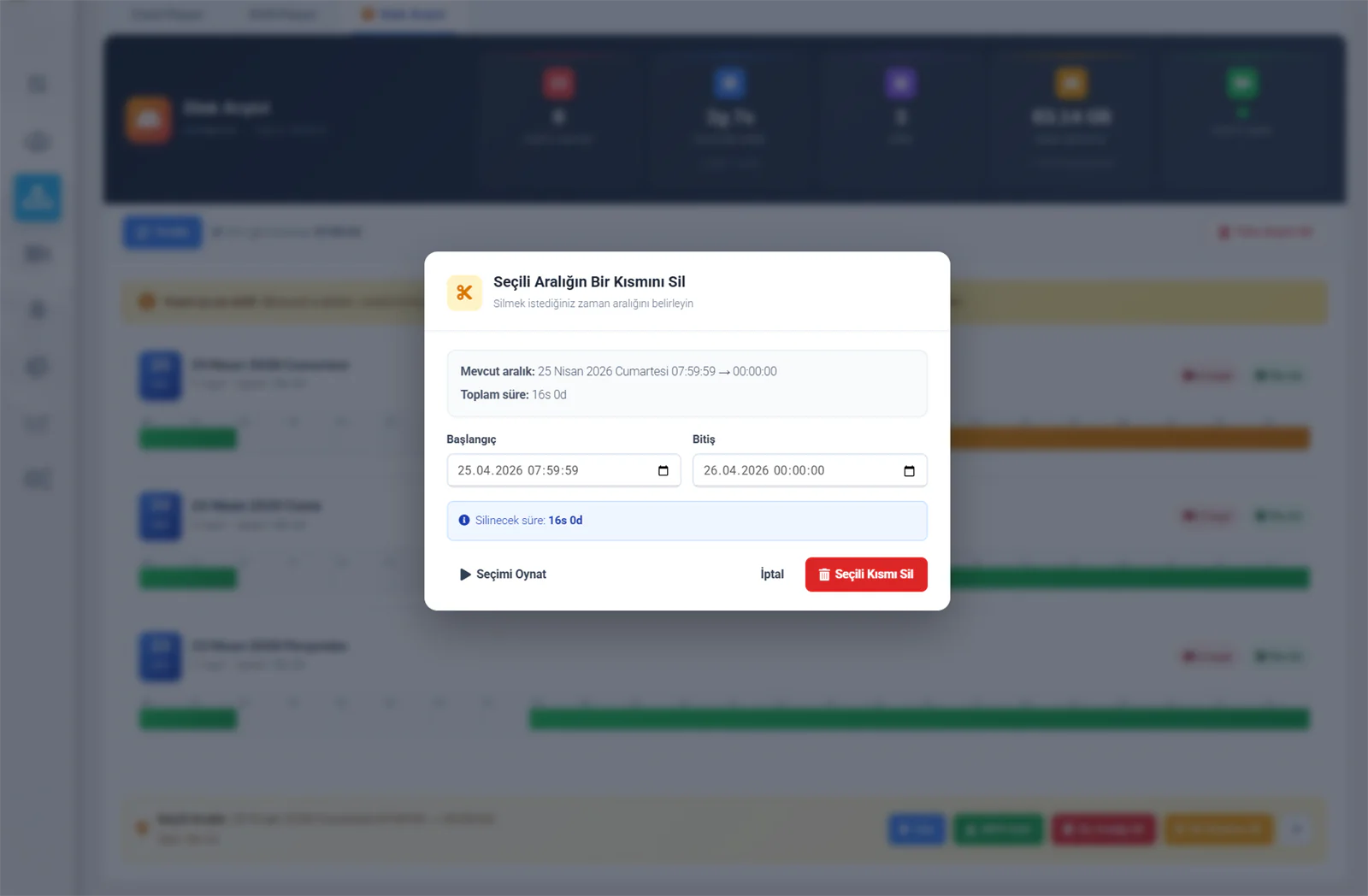Image resolution: width=1368 pixels, height=896 pixels.
Task: Open the calendar picker in the Başlangıç field
Action: tap(663, 471)
